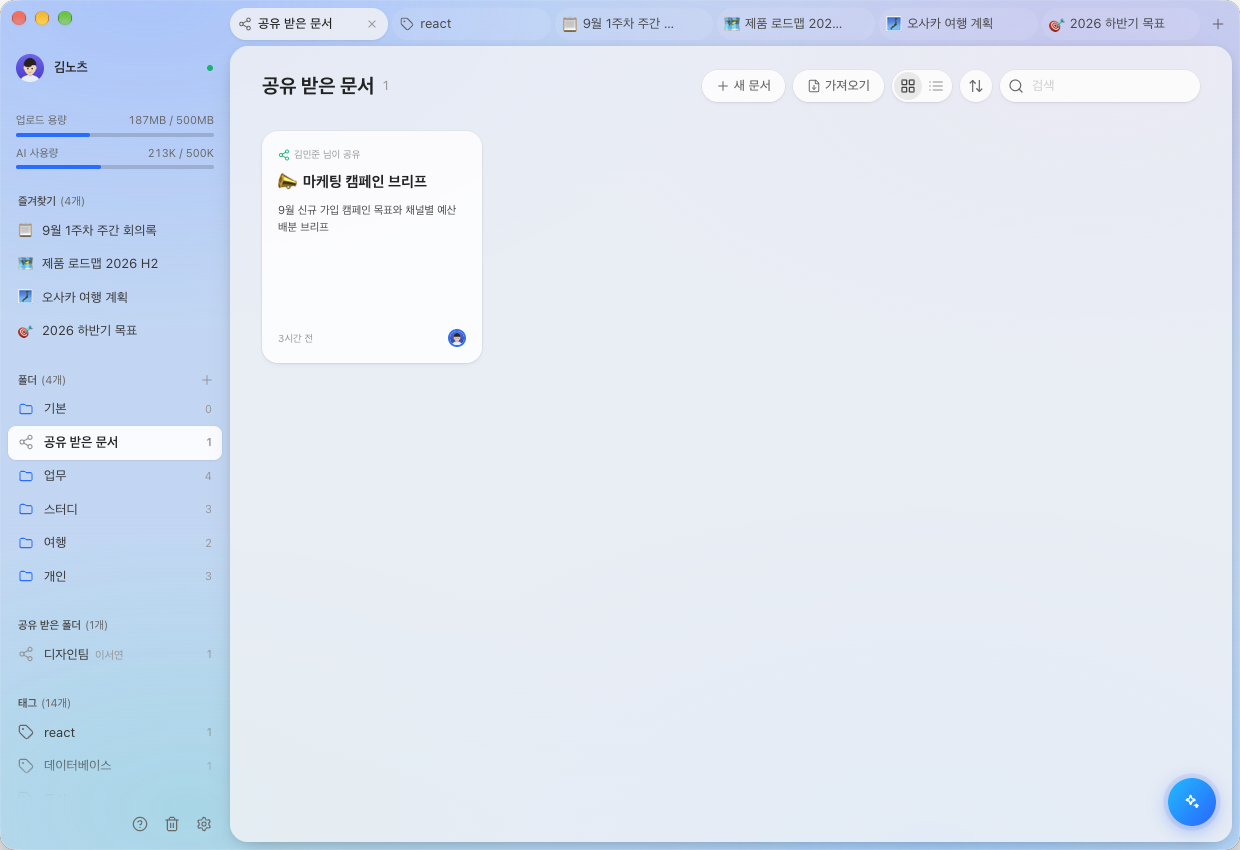
Task: Select the react tag in sidebar
Action: (115, 732)
